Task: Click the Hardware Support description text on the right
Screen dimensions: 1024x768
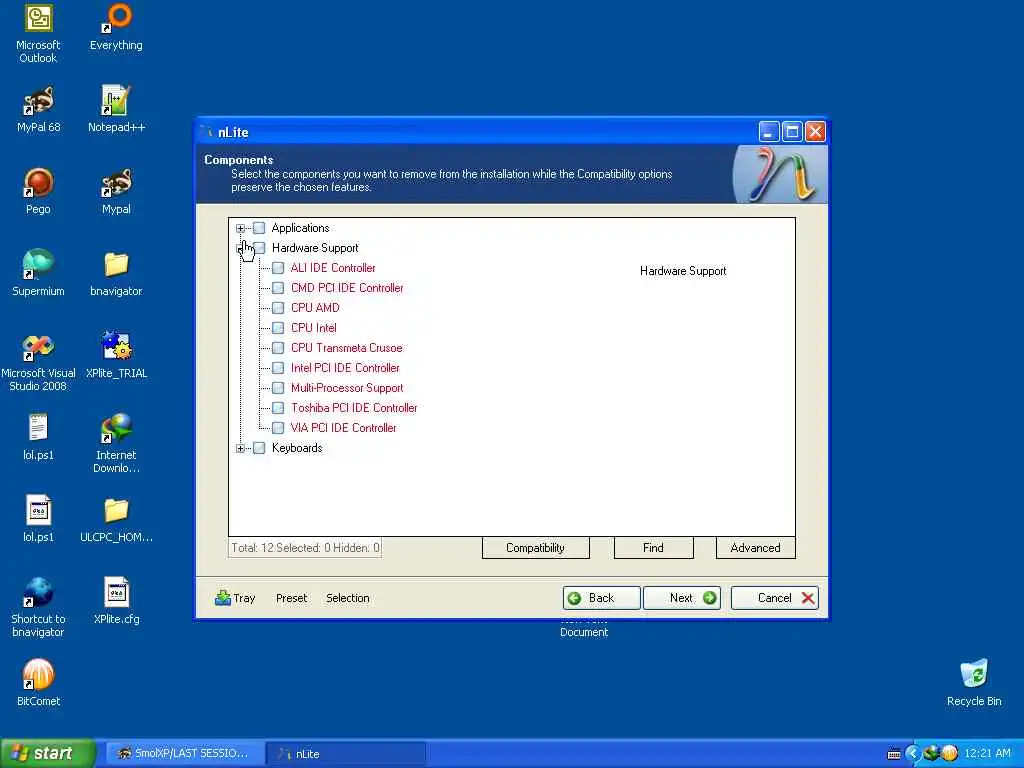Action: pos(682,271)
